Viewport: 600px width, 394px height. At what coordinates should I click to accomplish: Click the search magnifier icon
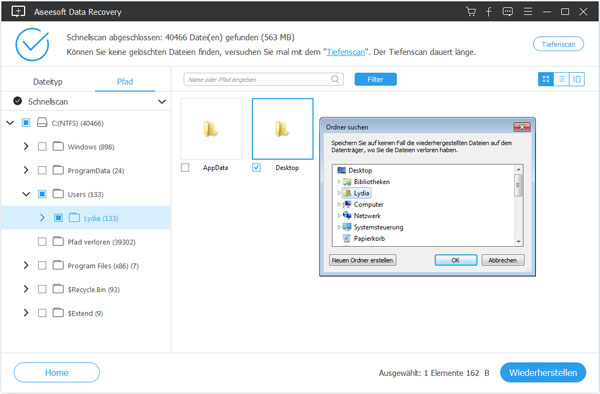335,79
